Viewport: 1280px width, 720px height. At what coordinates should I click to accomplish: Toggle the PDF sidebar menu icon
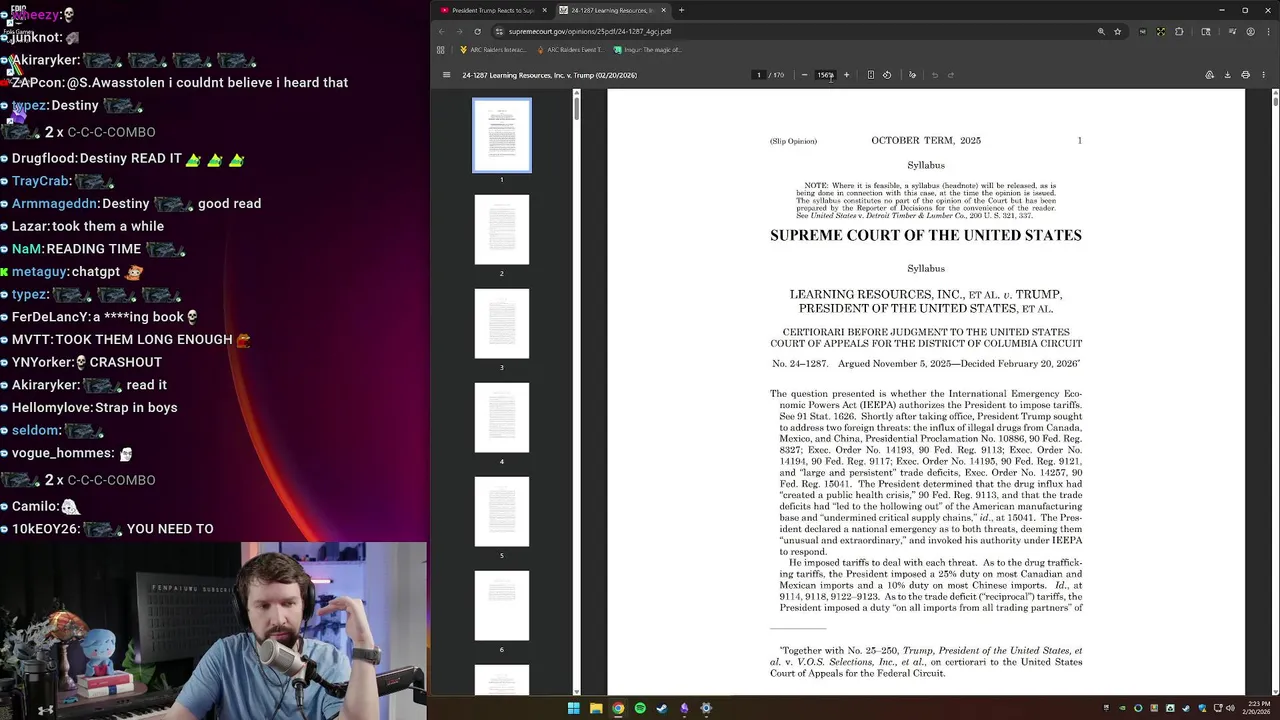446,75
